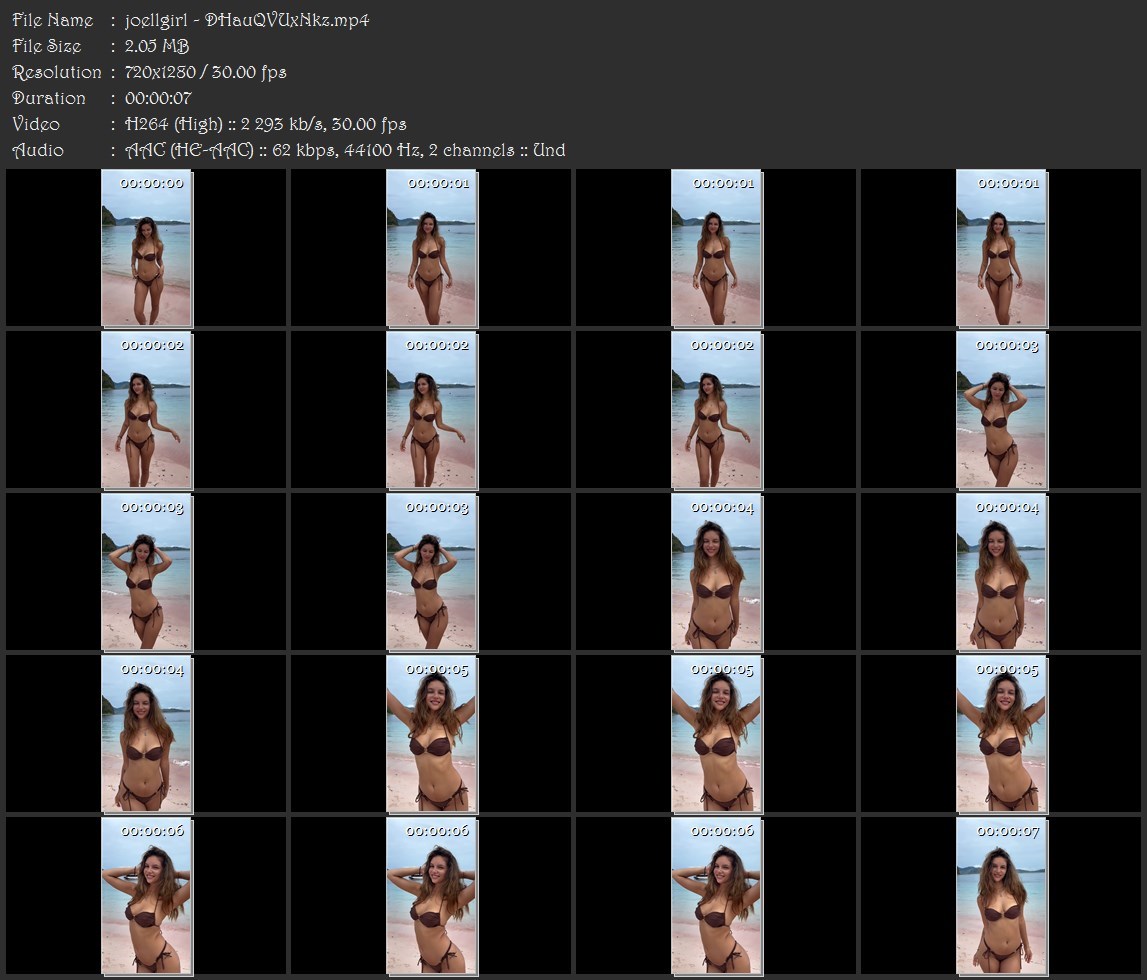Viewport: 1147px width, 980px height.
Task: Click the file name joellgirl - DHauQVUxNkz.mp4
Action: pyautogui.click(x=247, y=20)
